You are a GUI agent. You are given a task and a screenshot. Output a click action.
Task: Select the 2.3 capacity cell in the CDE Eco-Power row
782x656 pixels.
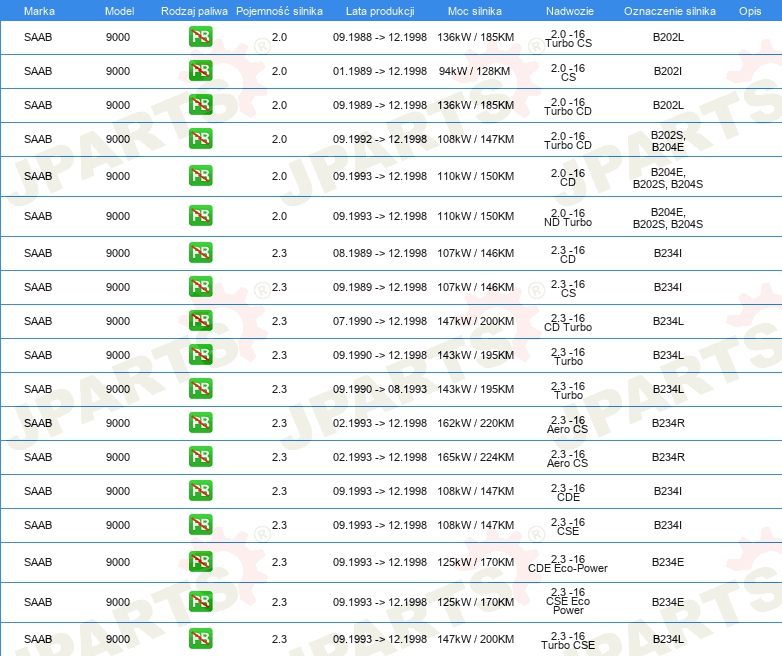pyautogui.click(x=279, y=562)
